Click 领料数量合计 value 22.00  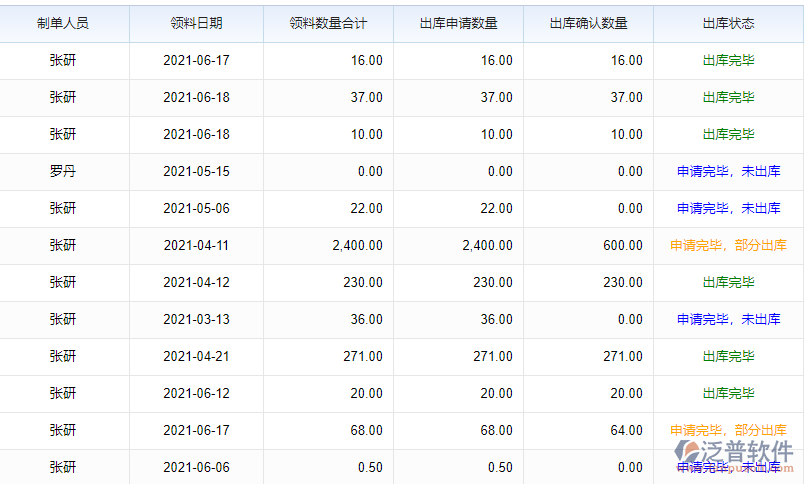point(367,208)
